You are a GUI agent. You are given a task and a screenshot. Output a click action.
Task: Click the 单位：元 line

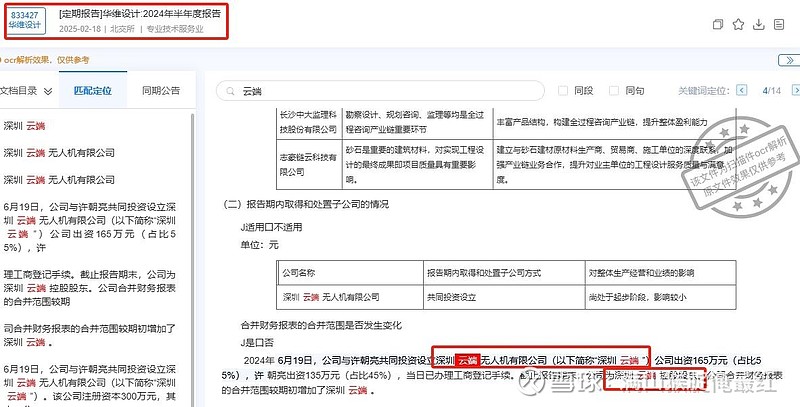260,245
